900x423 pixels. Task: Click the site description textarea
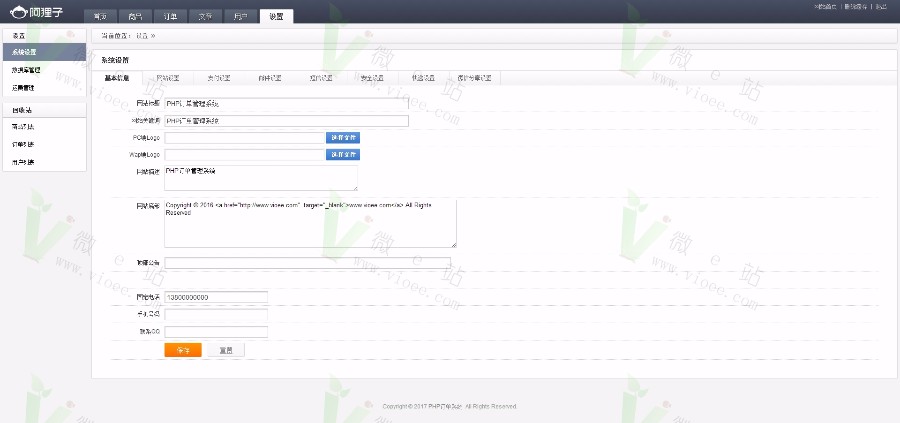(261, 178)
